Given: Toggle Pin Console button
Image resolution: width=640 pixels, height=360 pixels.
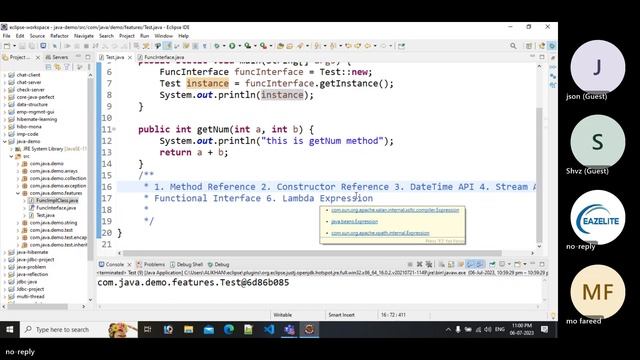Looking at the screenshot, I should click(492, 264).
